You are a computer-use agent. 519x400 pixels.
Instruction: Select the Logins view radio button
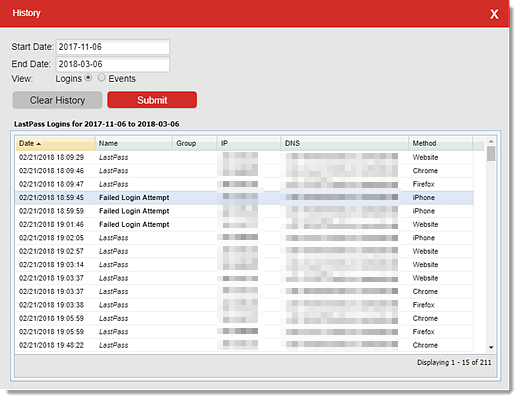88,78
